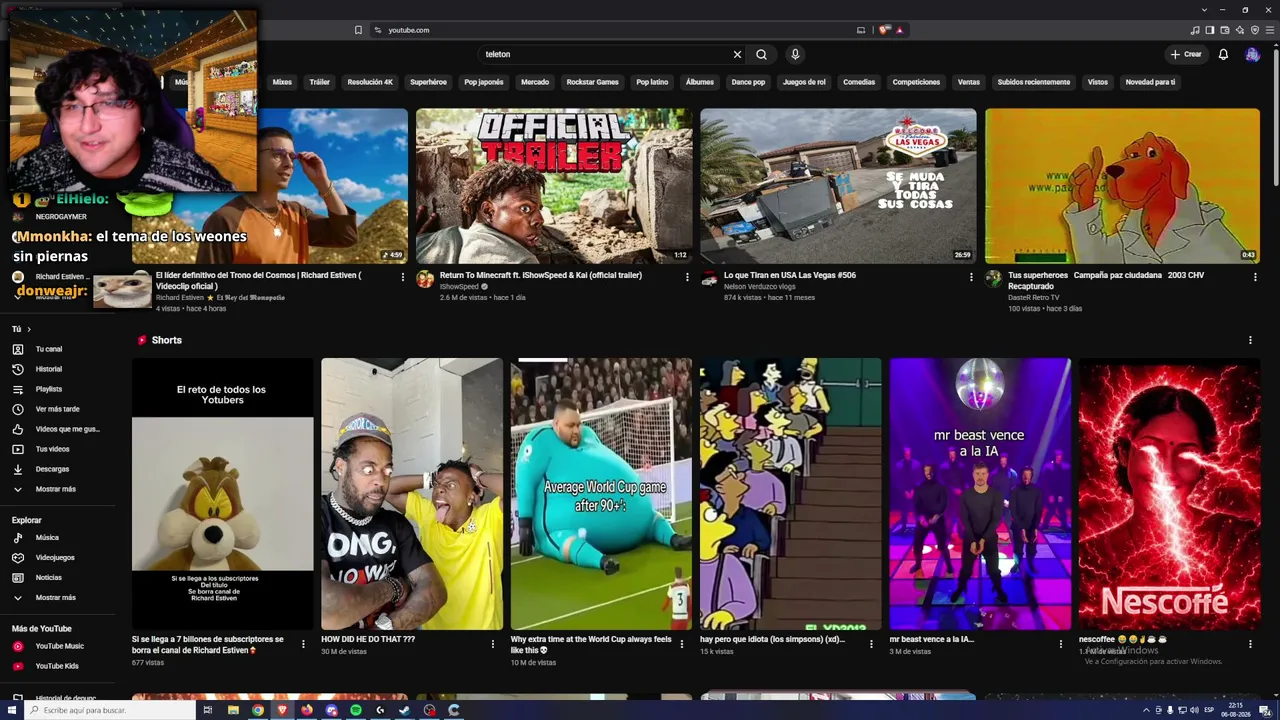Select the Novedad para ti chip

[x=1150, y=82]
